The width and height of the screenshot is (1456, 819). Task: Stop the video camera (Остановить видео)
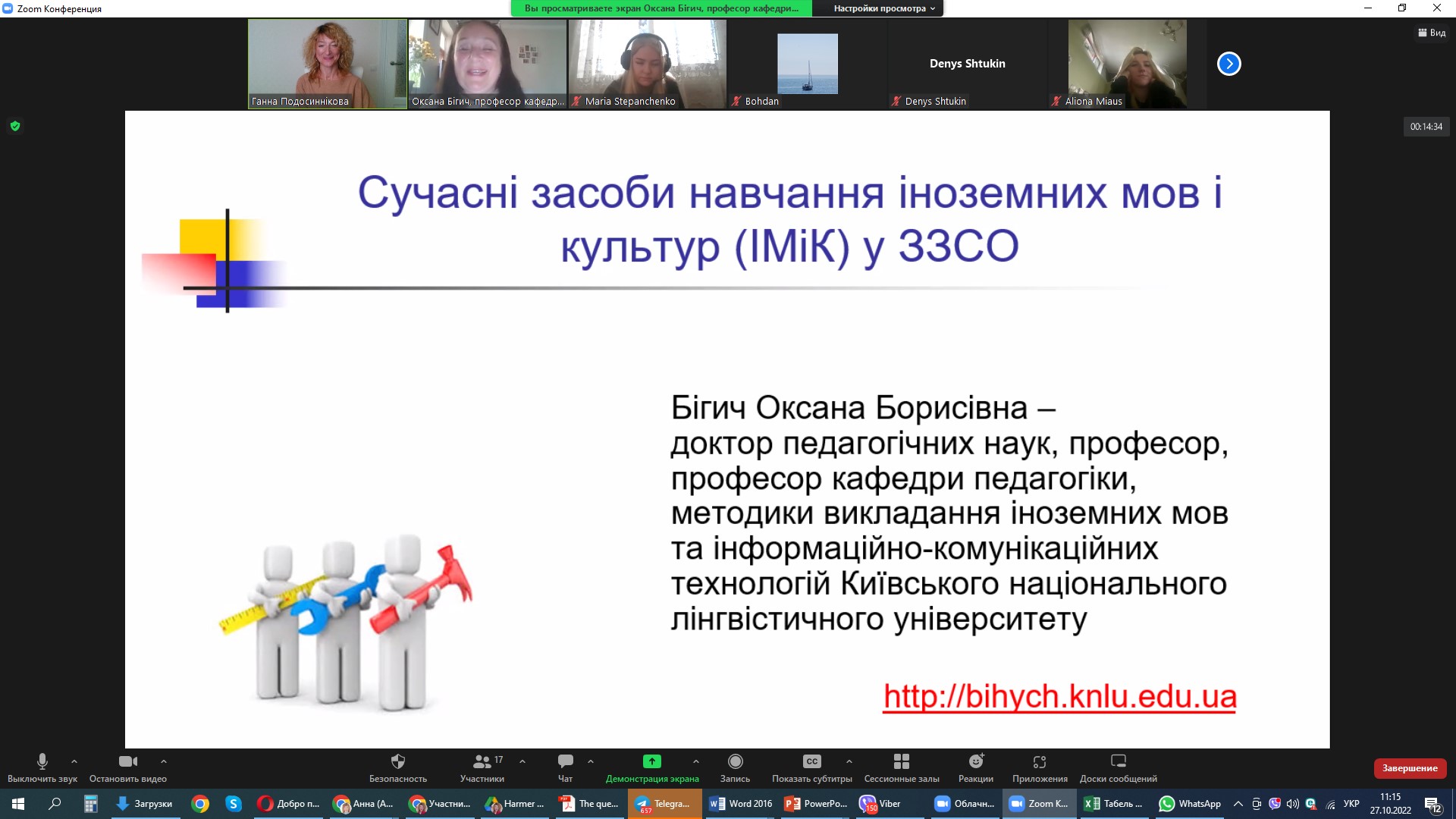pos(127,761)
